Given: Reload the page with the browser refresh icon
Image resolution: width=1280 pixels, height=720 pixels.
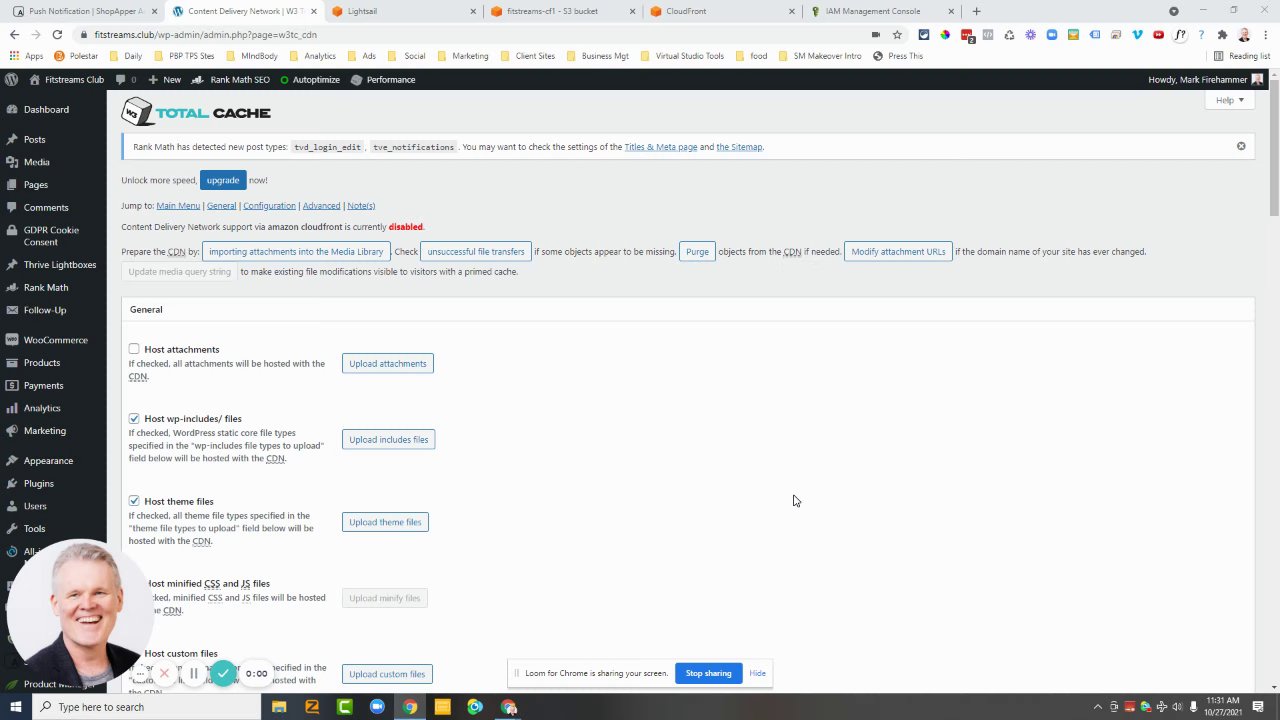Looking at the screenshot, I should click(57, 34).
